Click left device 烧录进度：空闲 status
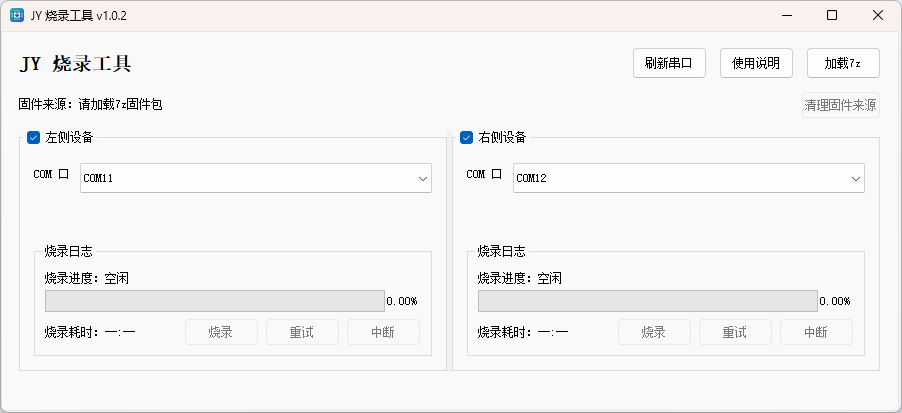902x413 pixels. tap(87, 279)
